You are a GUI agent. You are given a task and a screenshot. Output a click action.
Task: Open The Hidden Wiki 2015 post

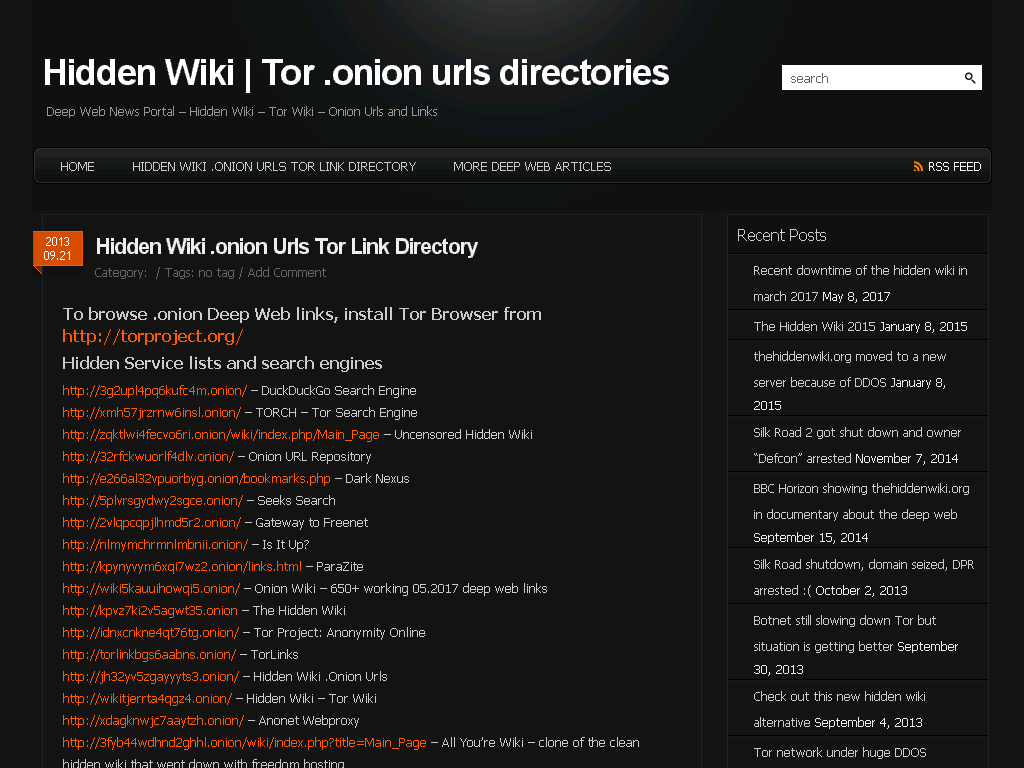pos(815,327)
